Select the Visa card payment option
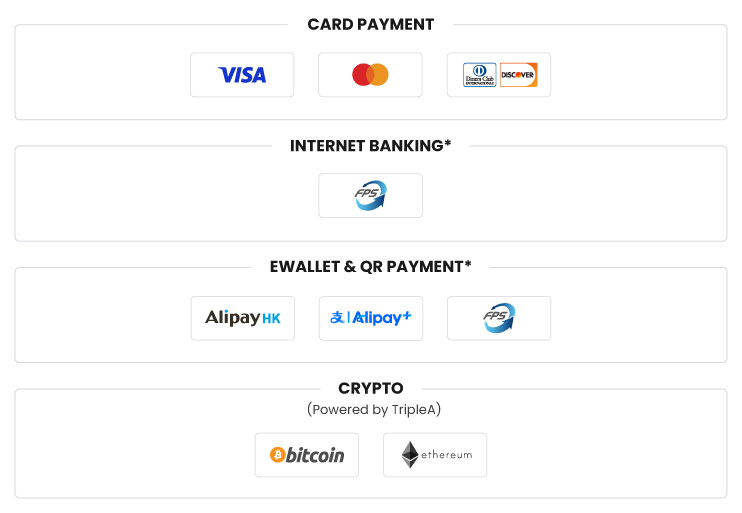This screenshot has width=742, height=513. [242, 75]
